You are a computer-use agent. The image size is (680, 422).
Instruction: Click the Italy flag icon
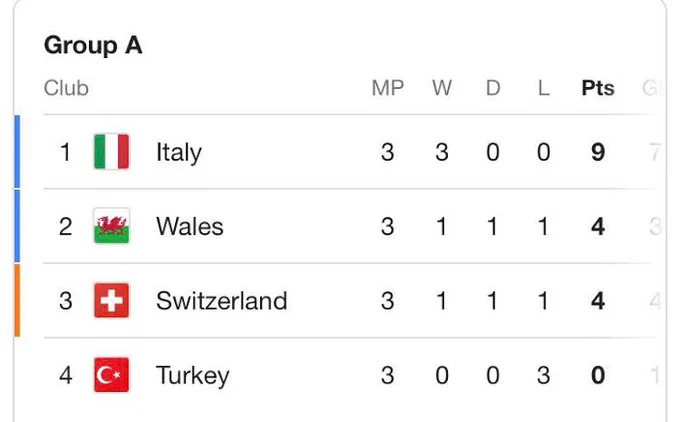click(111, 152)
